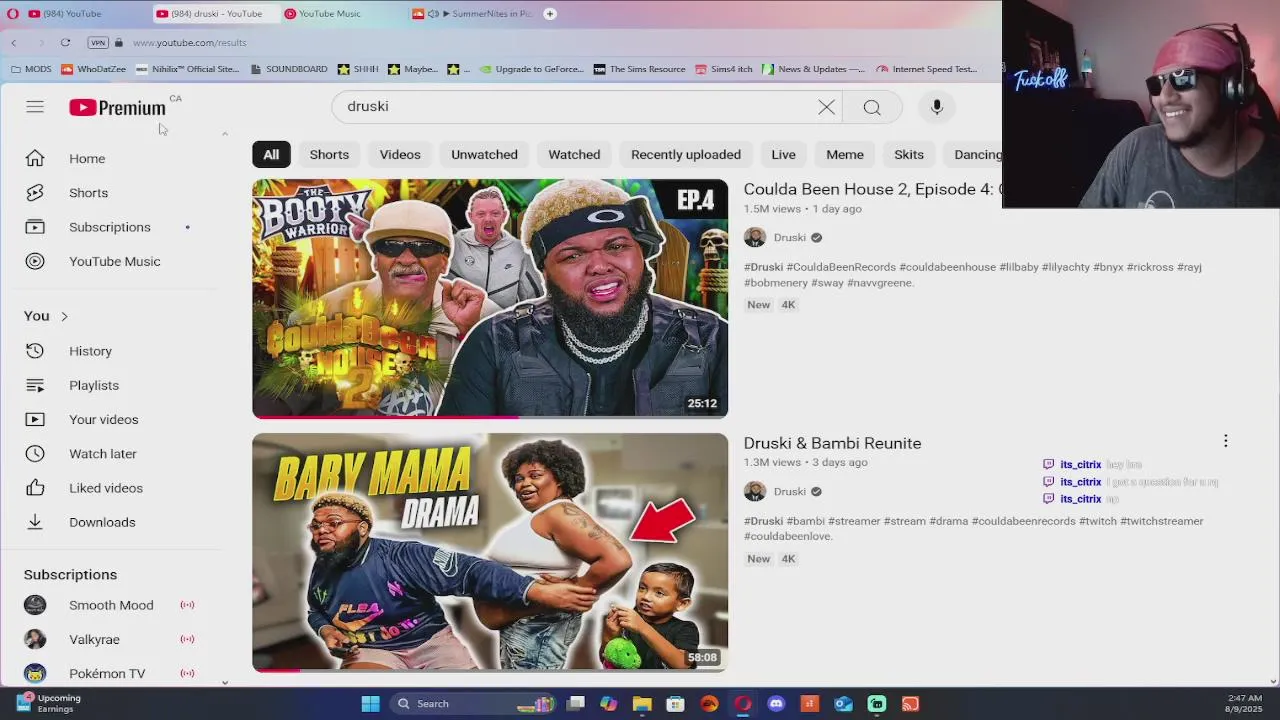This screenshot has width=1280, height=720.
Task: Open Smooth Mood subscription channel
Action: 110,605
